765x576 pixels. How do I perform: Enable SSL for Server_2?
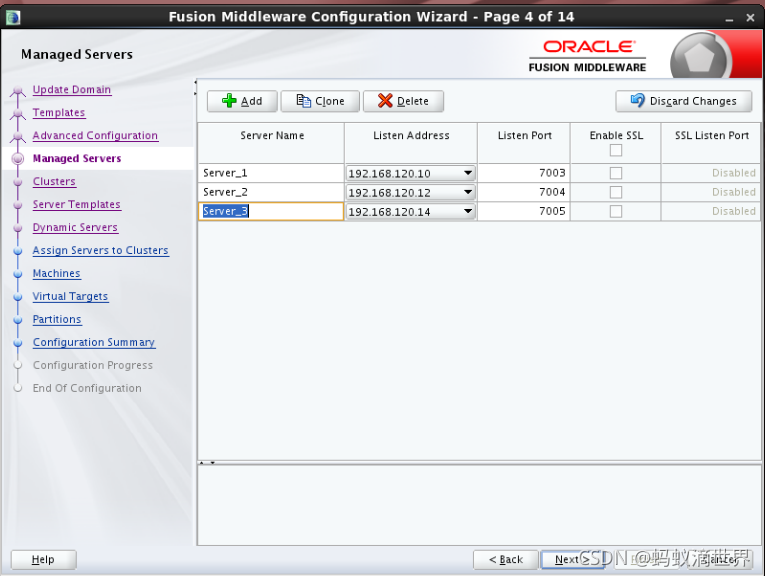[616, 192]
